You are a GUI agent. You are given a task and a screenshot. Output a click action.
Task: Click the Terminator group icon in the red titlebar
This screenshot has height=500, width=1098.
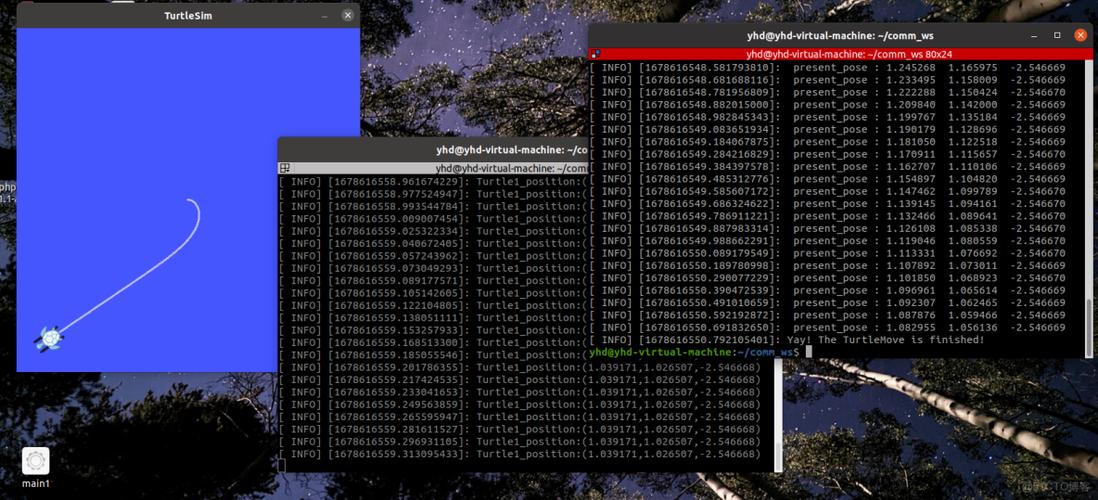[x=595, y=54]
